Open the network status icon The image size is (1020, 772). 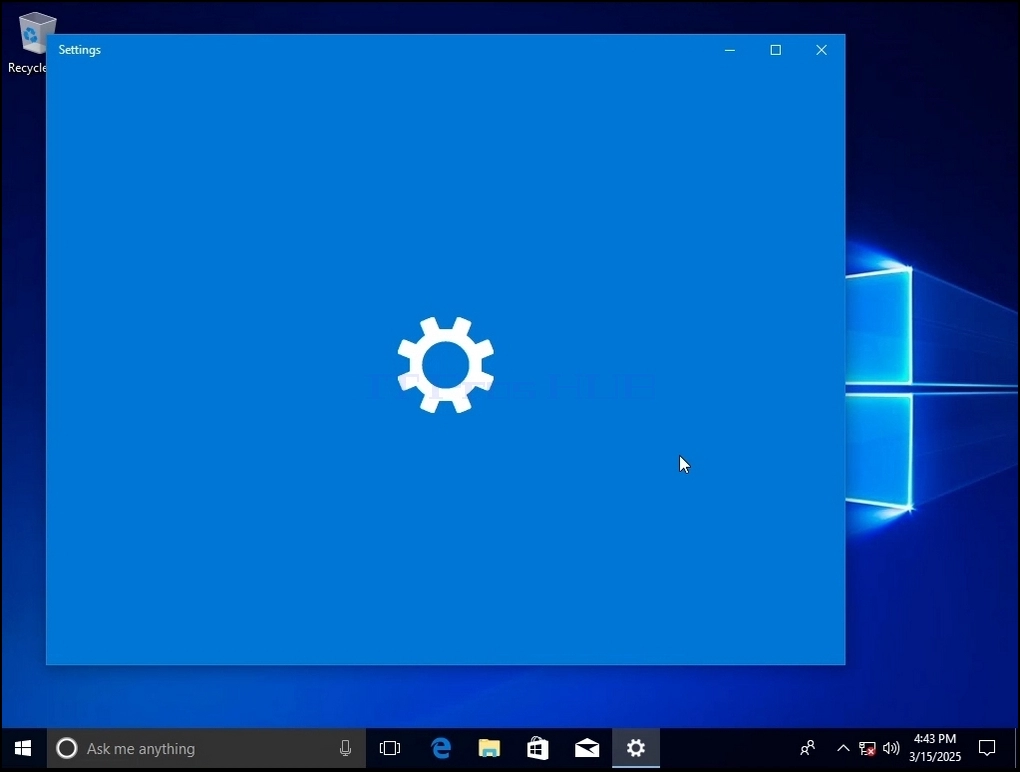click(x=867, y=749)
